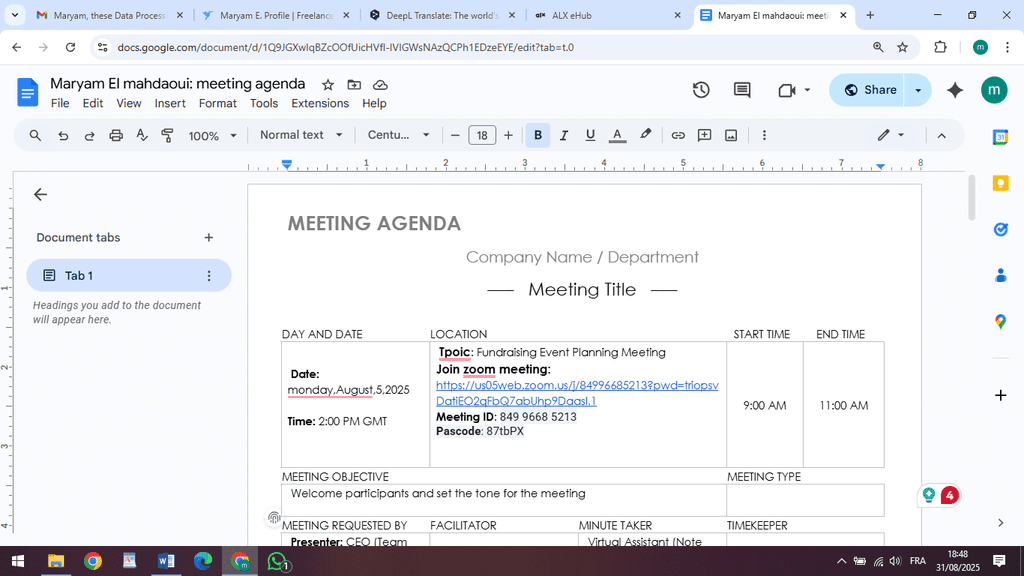Pick the highlight color pen
Screen dimensions: 1024x576
click(646, 135)
